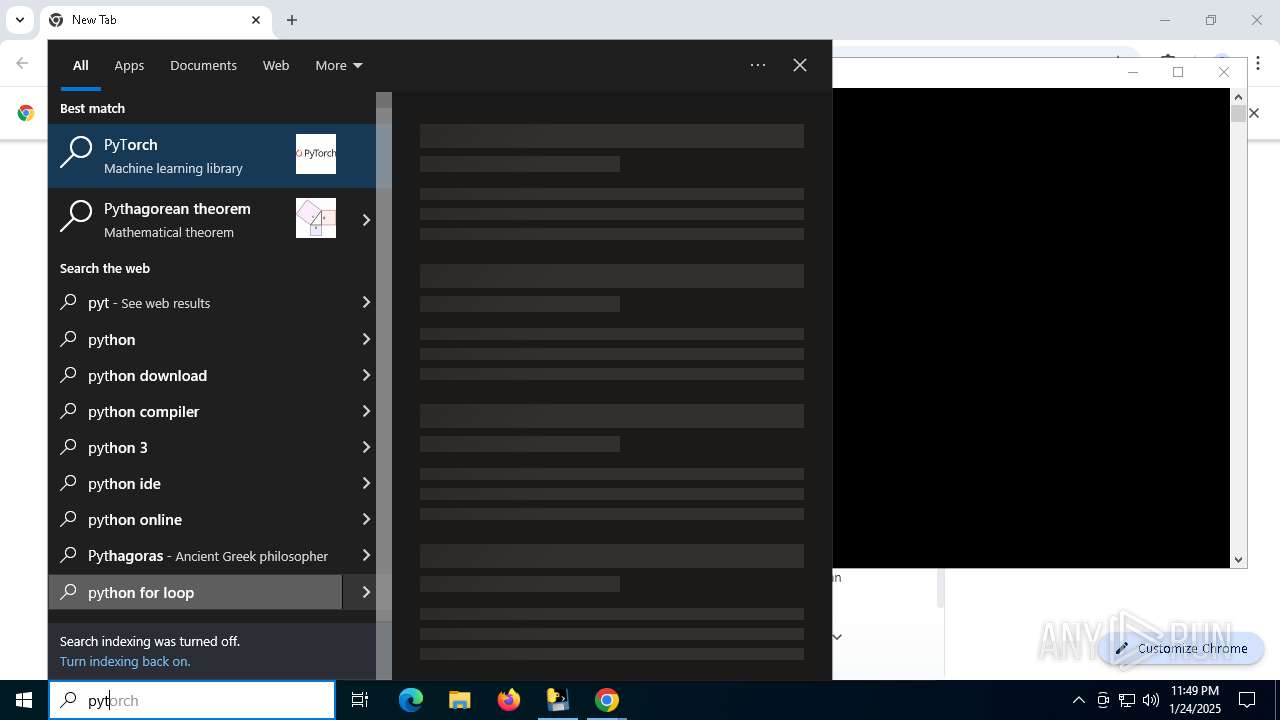1280x720 pixels.
Task: Open the More filters dropdown
Action: [339, 66]
